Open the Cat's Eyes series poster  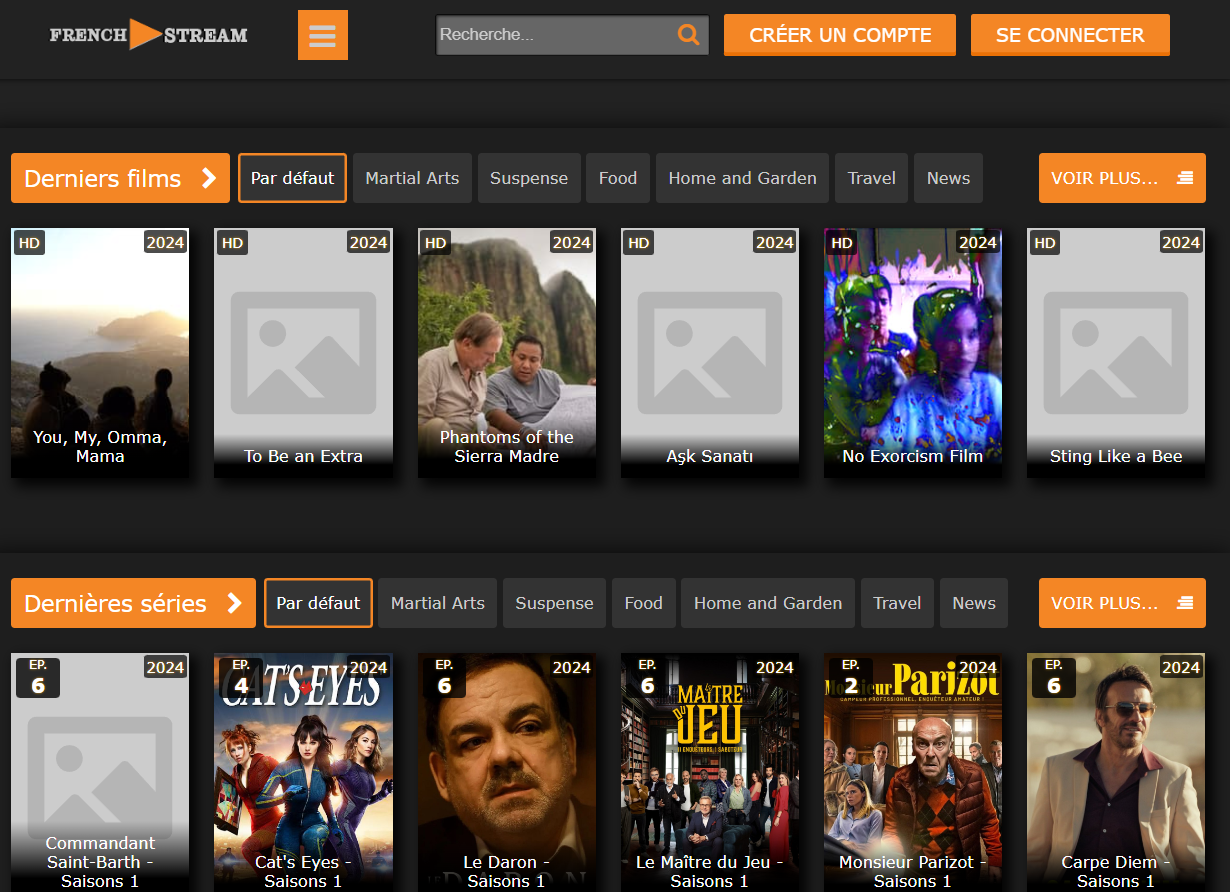point(303,770)
